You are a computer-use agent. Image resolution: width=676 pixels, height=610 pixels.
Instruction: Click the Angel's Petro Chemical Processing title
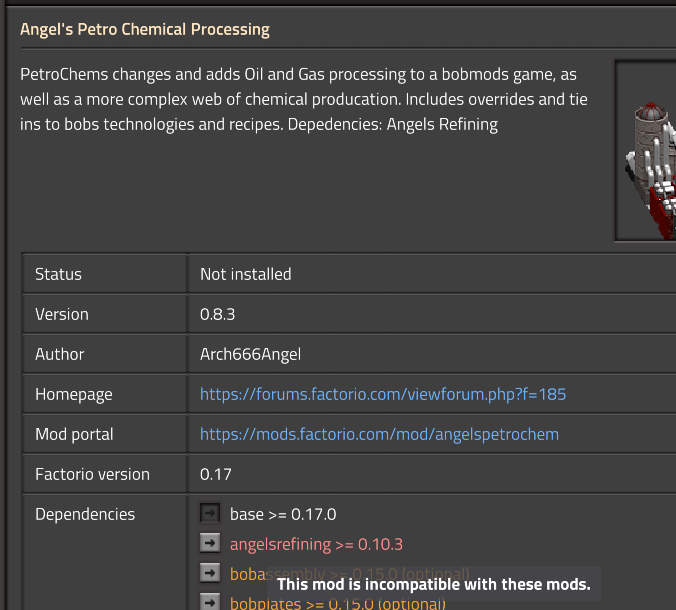[145, 29]
